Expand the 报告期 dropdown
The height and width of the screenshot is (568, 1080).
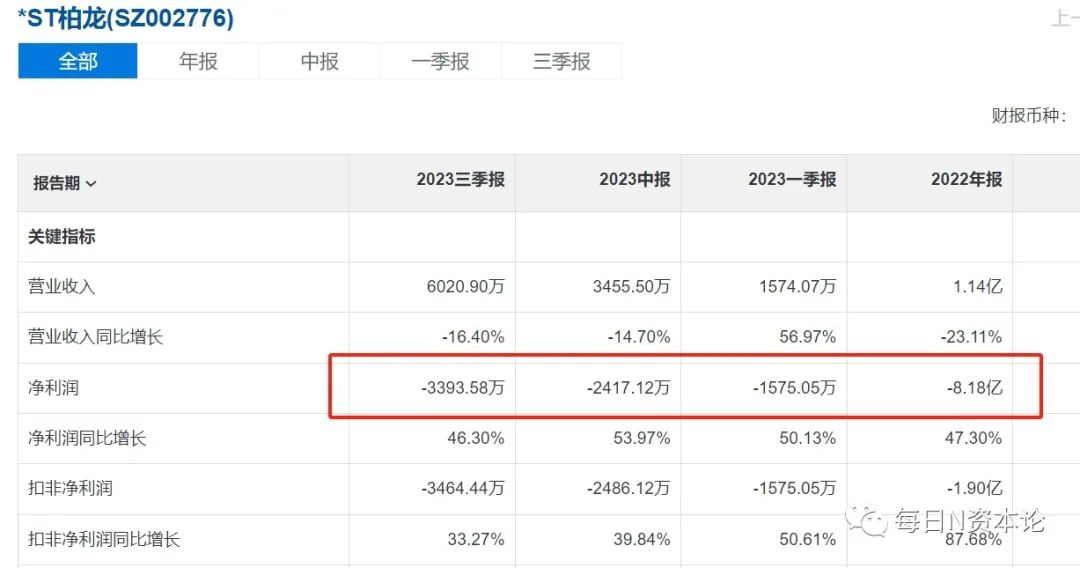tap(64, 183)
